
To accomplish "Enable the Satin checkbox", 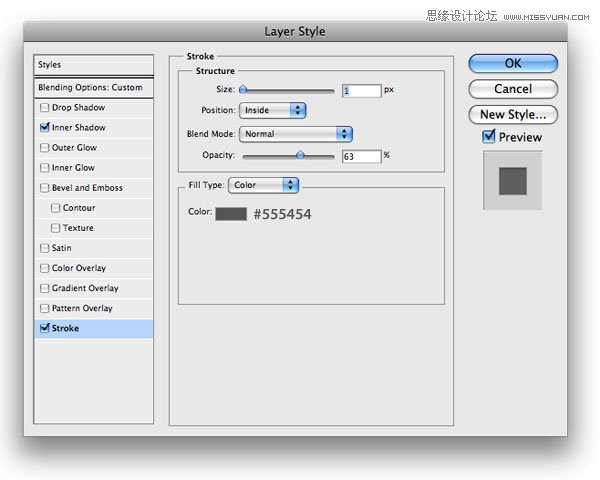I will coord(44,248).
